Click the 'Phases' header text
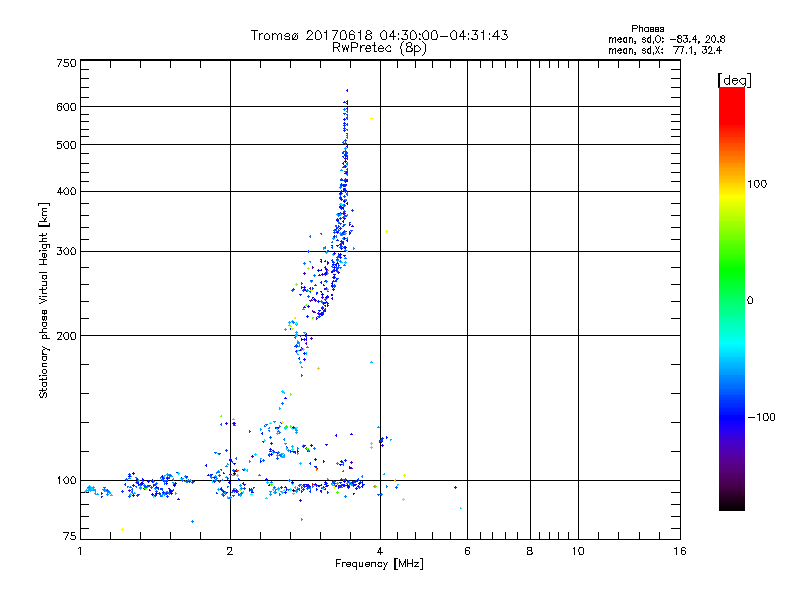Screen dimensions: 800x600 coord(647,29)
